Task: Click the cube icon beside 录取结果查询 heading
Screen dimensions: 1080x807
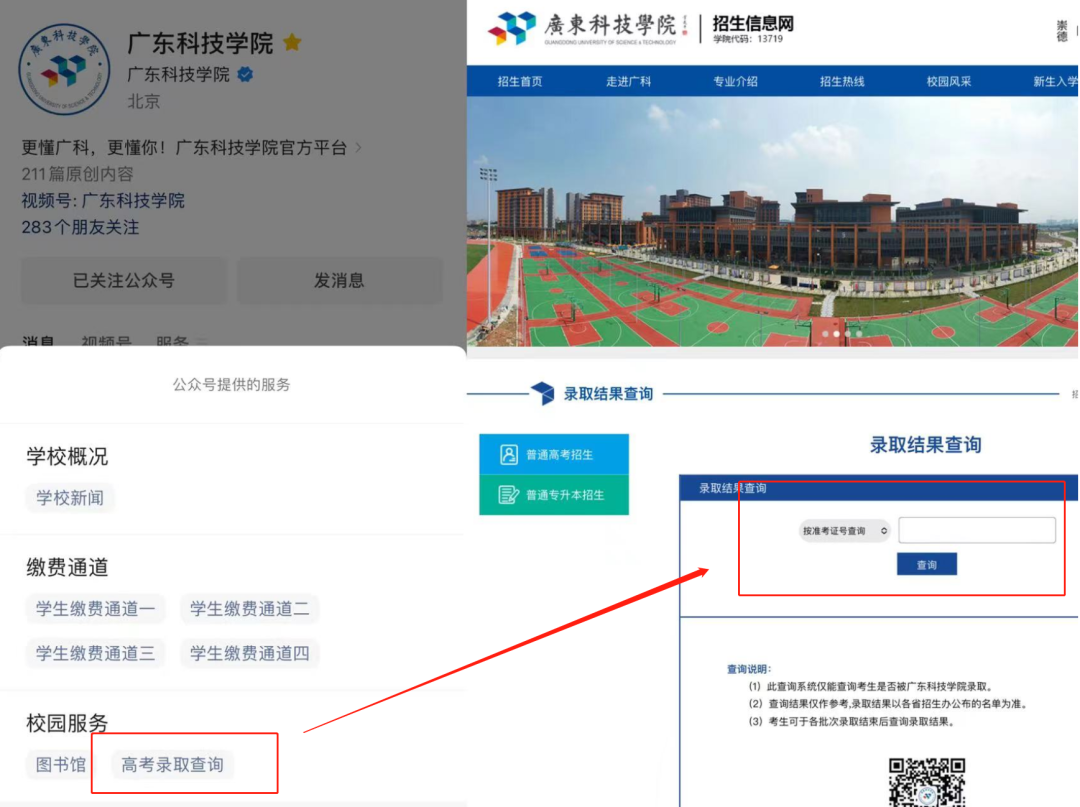Action: [x=543, y=393]
